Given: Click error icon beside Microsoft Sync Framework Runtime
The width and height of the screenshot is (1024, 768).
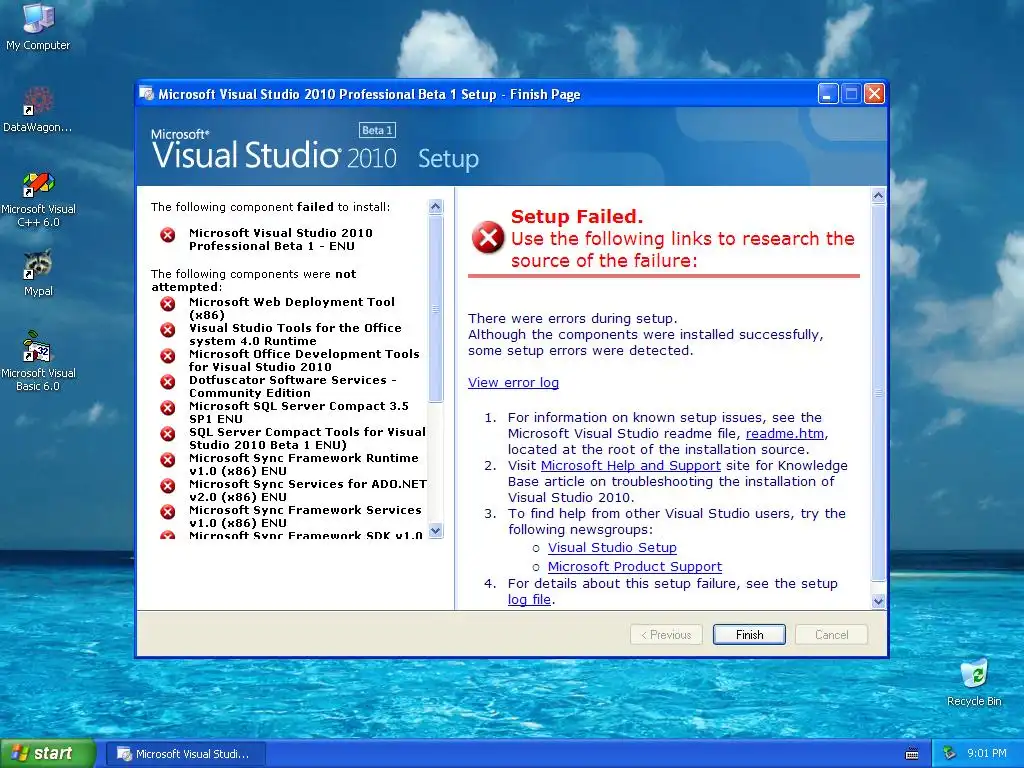Looking at the screenshot, I should 168,460.
